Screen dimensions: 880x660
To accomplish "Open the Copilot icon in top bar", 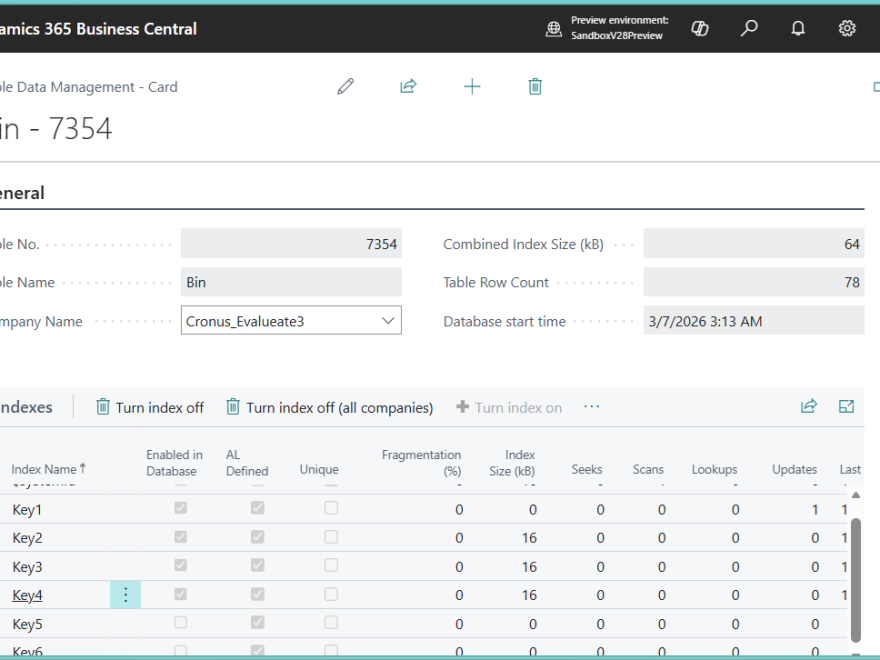I will pos(700,28).
